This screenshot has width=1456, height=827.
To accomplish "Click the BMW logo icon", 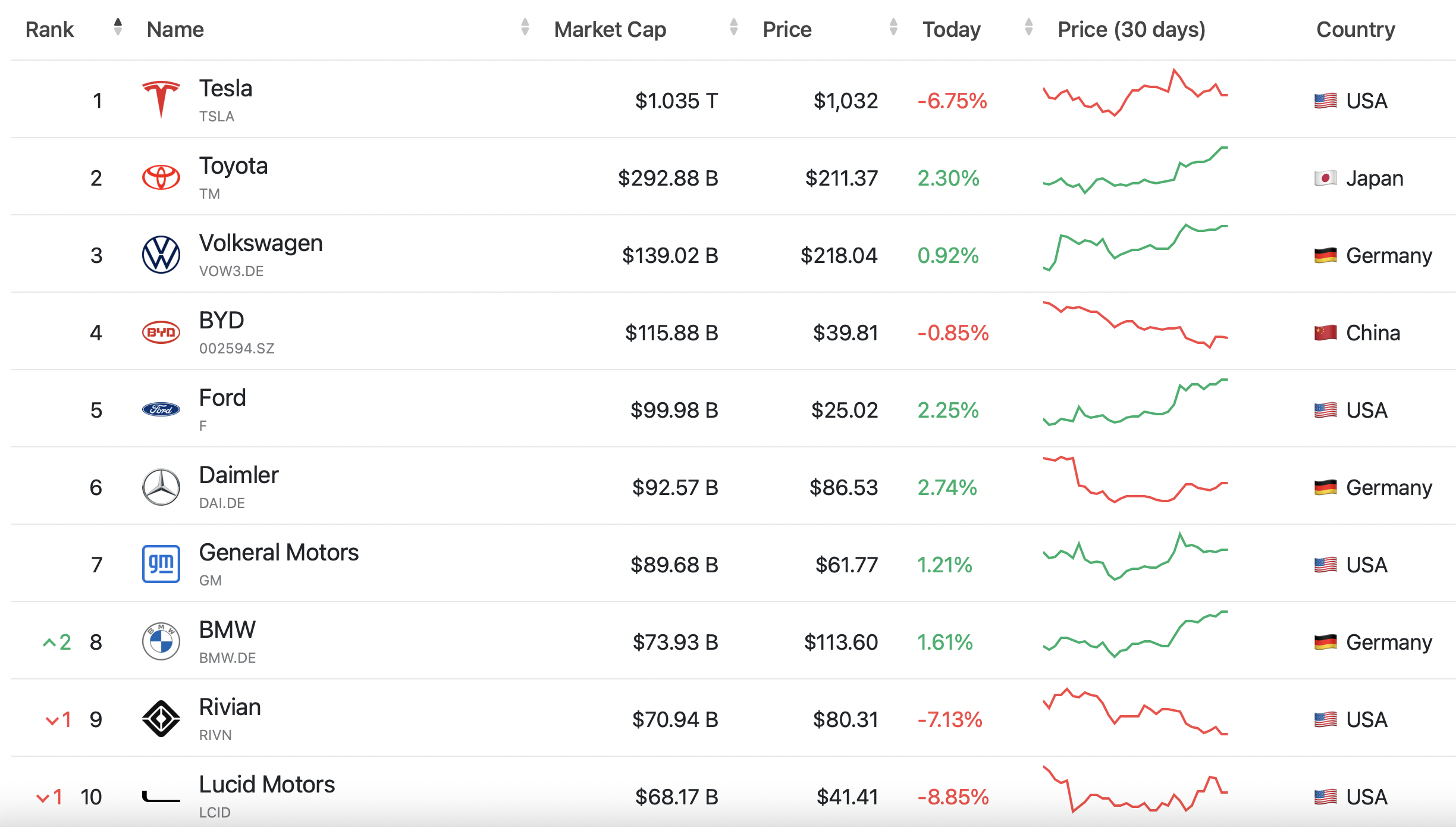I will [x=161, y=641].
